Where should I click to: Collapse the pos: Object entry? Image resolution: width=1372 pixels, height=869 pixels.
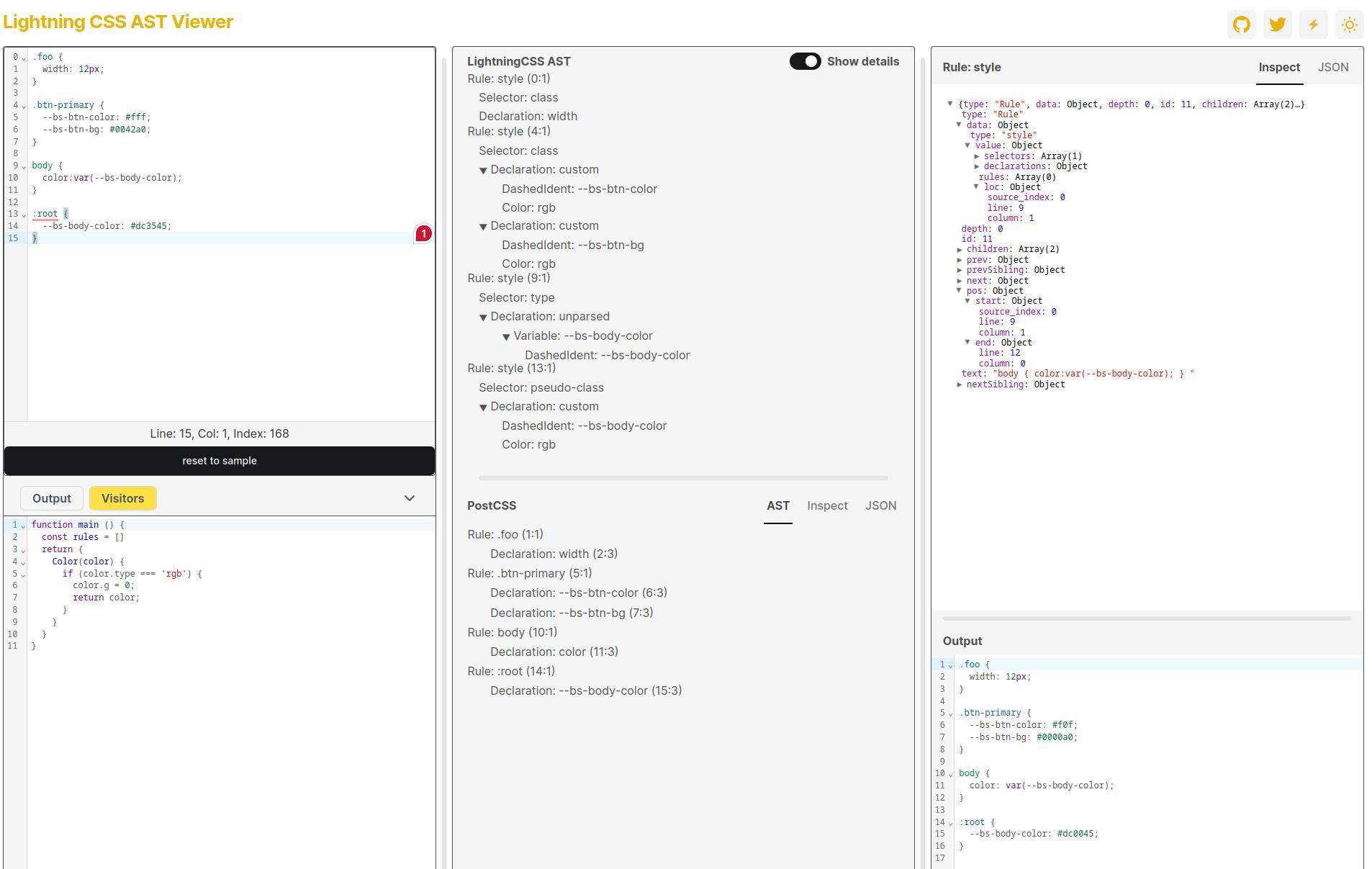pos(960,291)
